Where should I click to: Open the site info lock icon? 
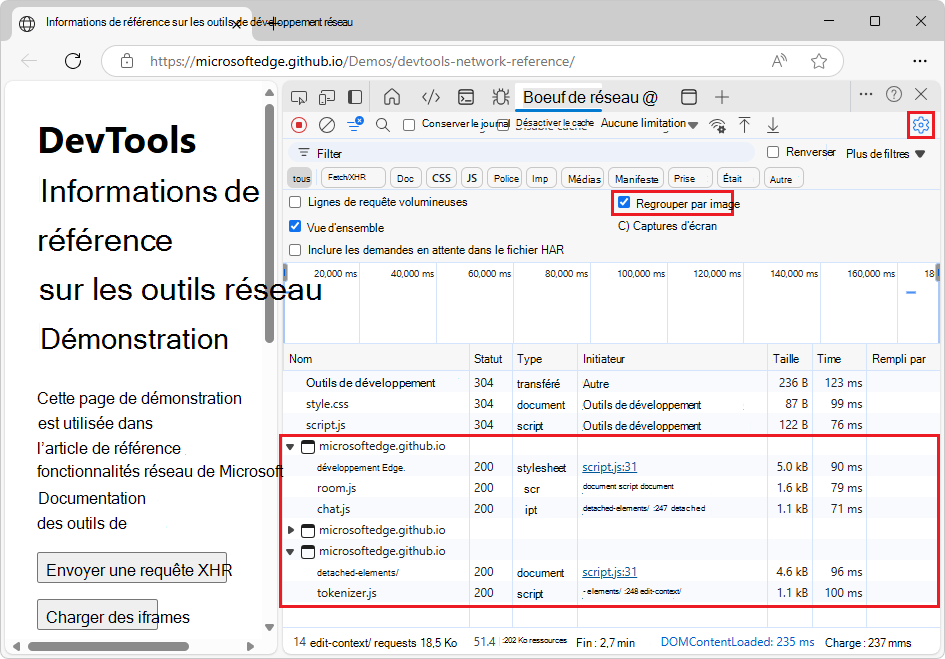point(127,61)
